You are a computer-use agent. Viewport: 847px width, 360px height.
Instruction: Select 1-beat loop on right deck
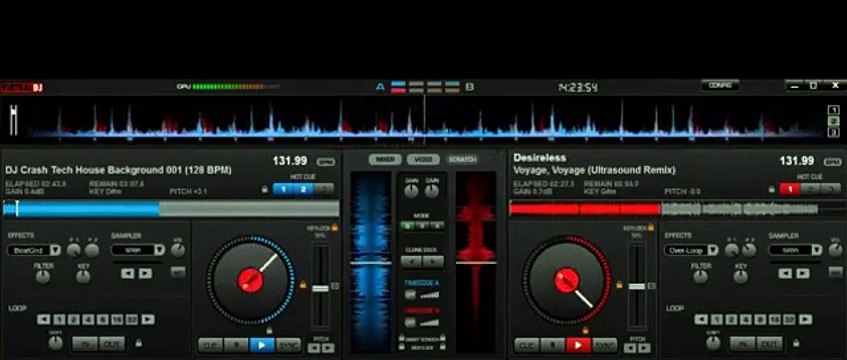coord(717,319)
